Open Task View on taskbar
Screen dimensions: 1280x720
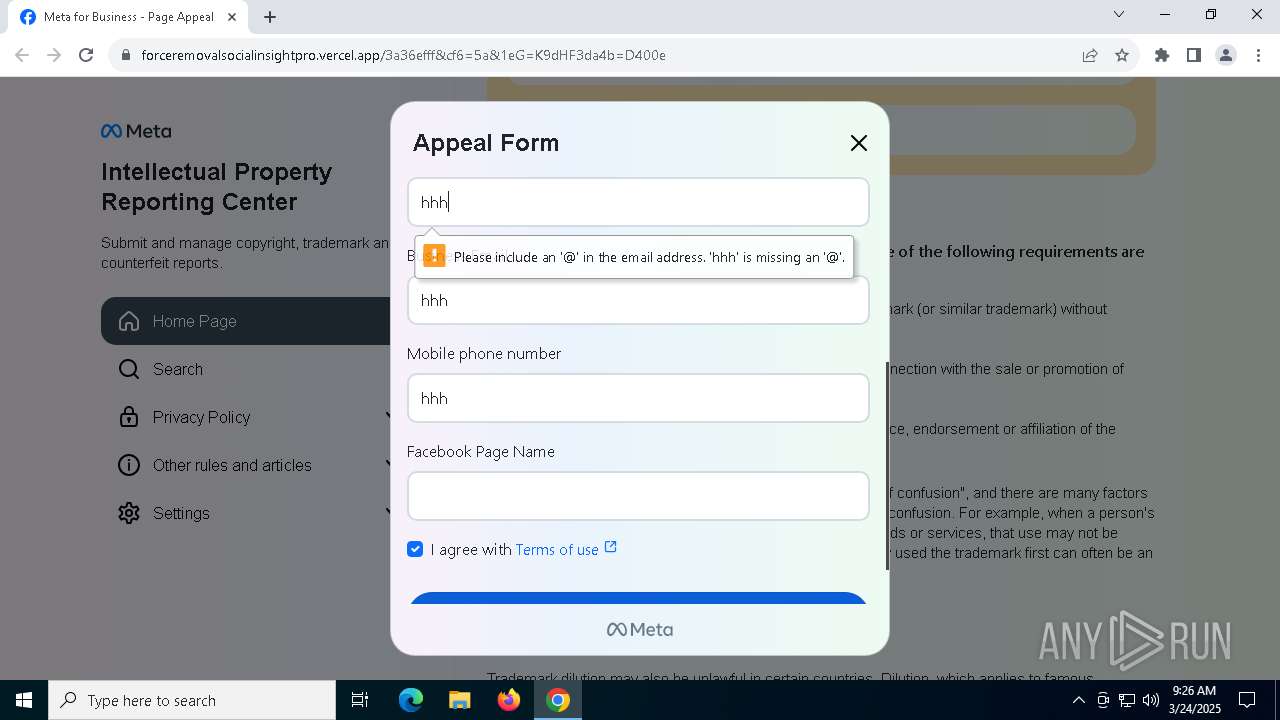361,700
